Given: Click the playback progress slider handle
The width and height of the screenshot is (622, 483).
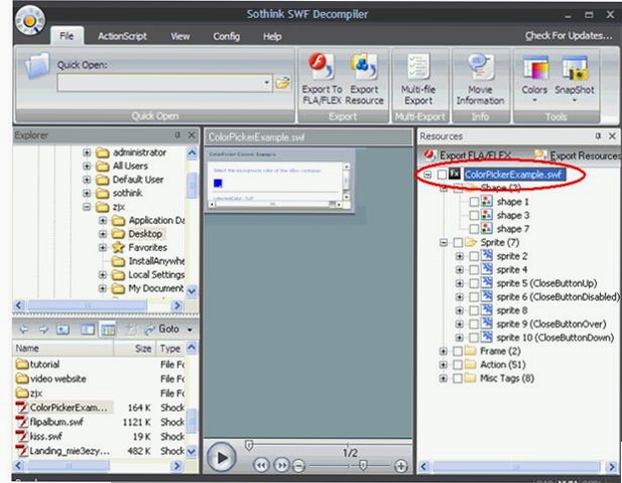Looking at the screenshot, I should [249, 446].
